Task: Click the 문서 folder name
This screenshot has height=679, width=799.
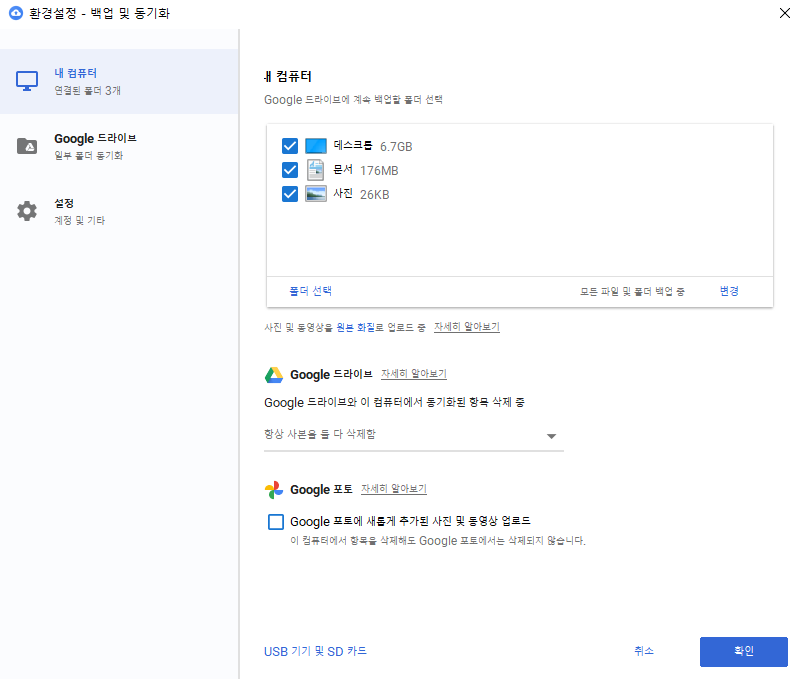Action: [x=342, y=169]
